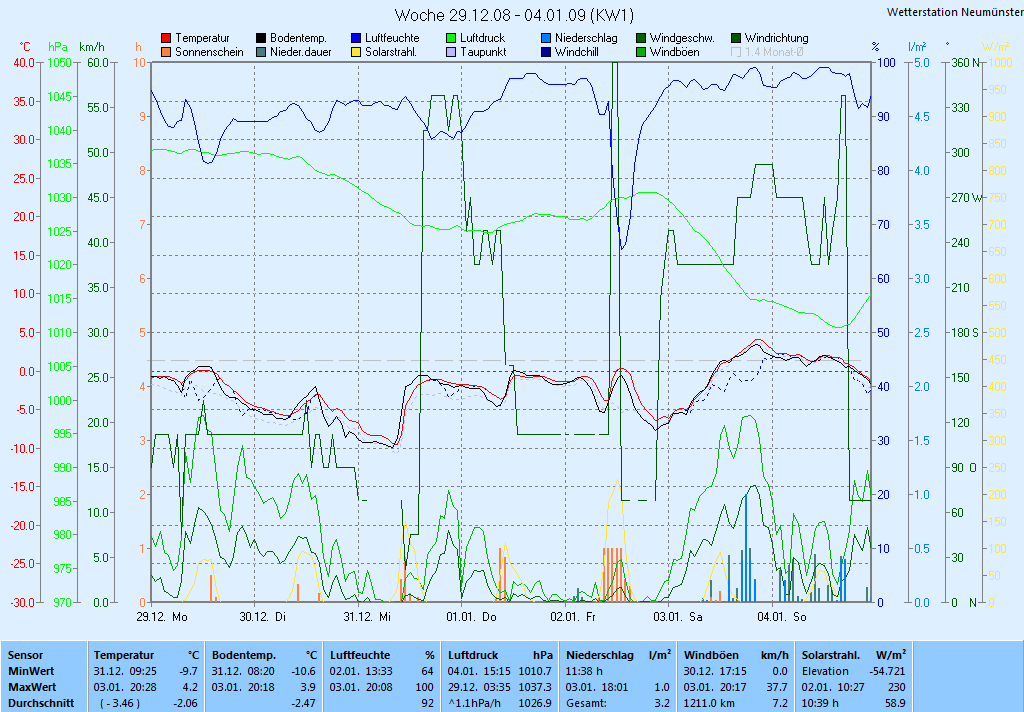
Task: Click the Luftdruck column header in table
Action: pyautogui.click(x=472, y=654)
